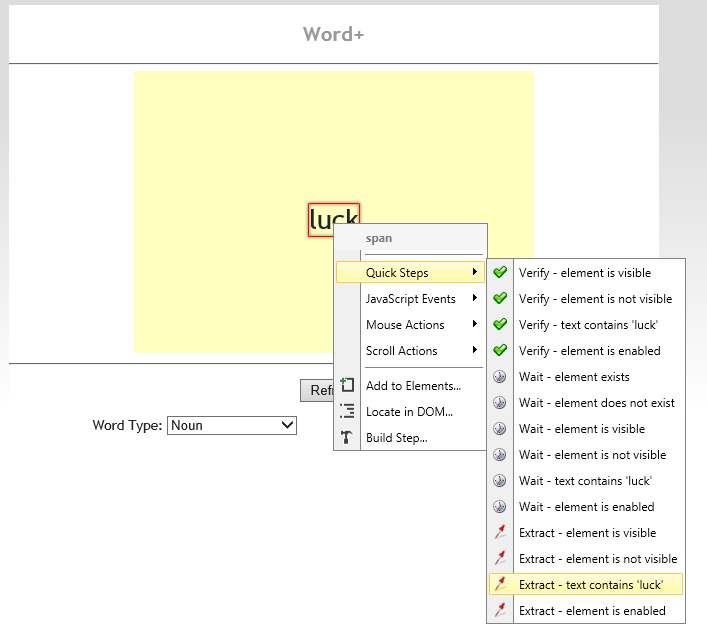Select "Wait - text contains 'luck'" step
The width and height of the screenshot is (707, 637).
click(586, 481)
